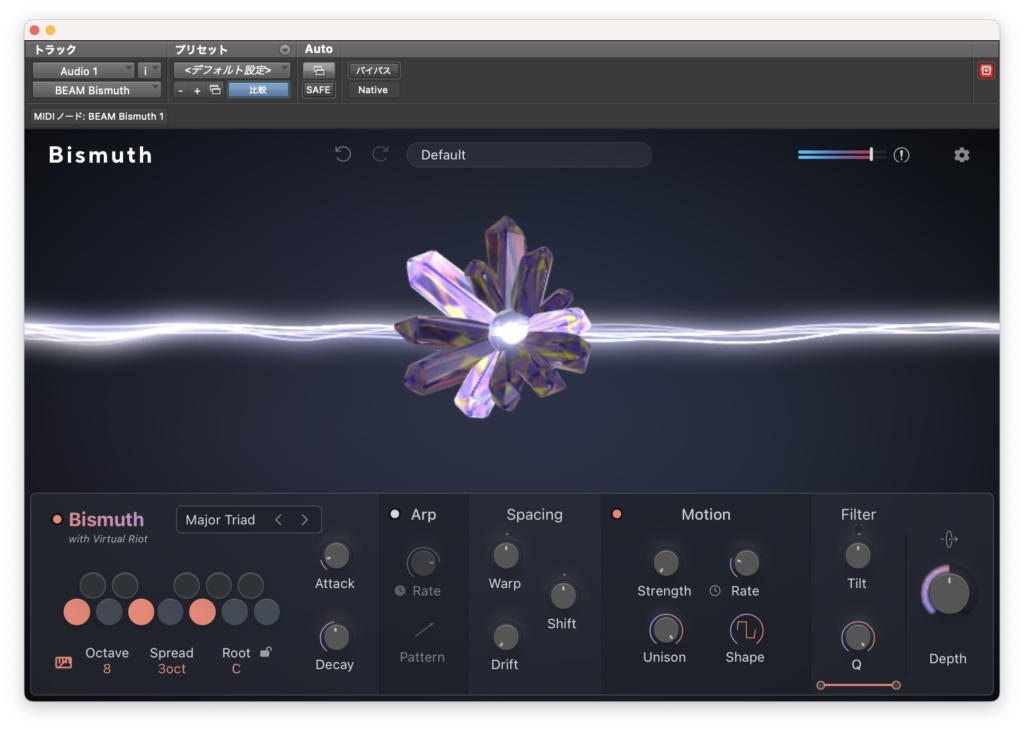This screenshot has height=730, width=1024.
Task: Click the Attack knob
Action: coord(336,556)
